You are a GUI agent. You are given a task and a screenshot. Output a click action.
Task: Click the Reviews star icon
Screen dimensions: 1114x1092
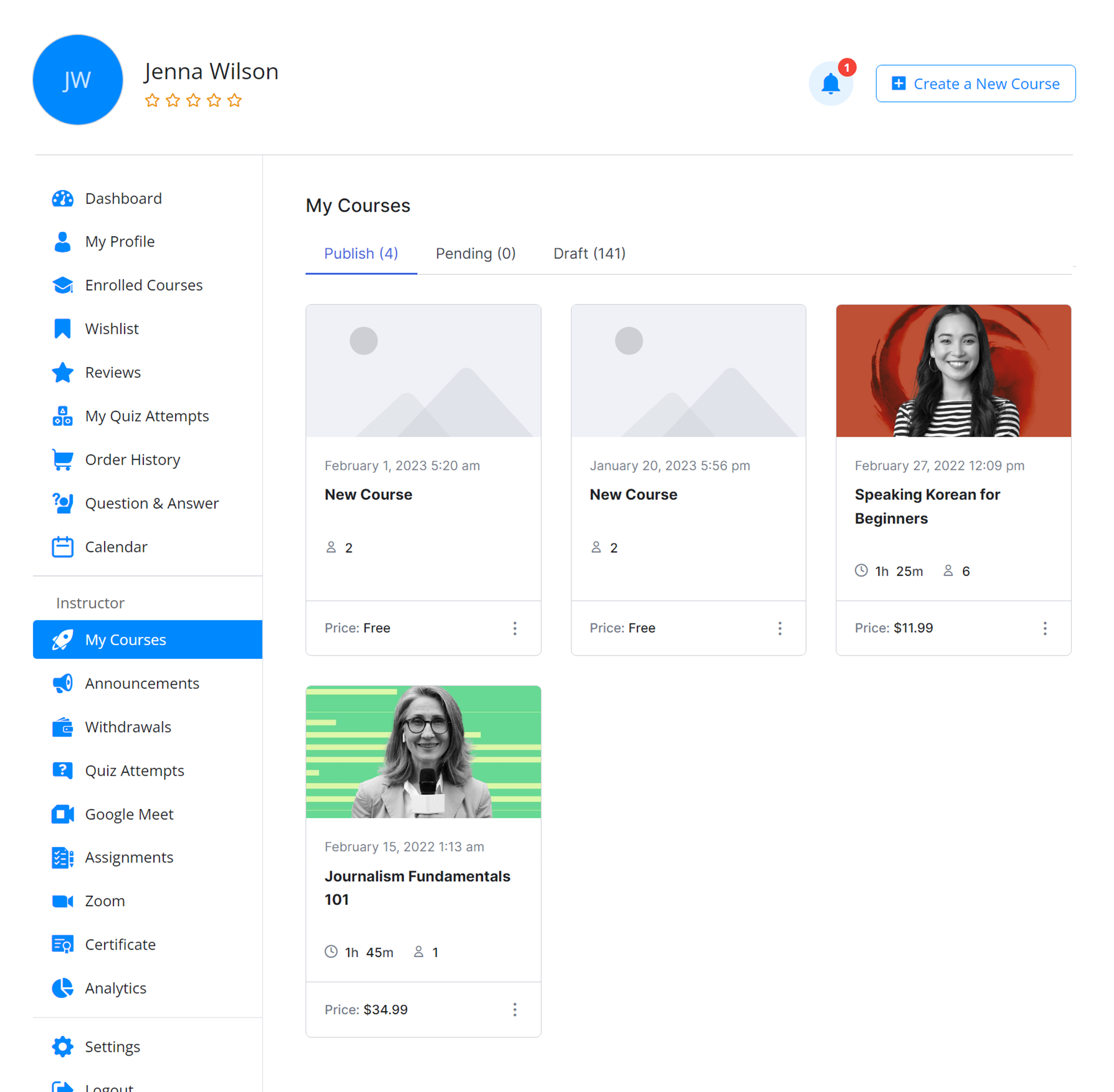62,372
